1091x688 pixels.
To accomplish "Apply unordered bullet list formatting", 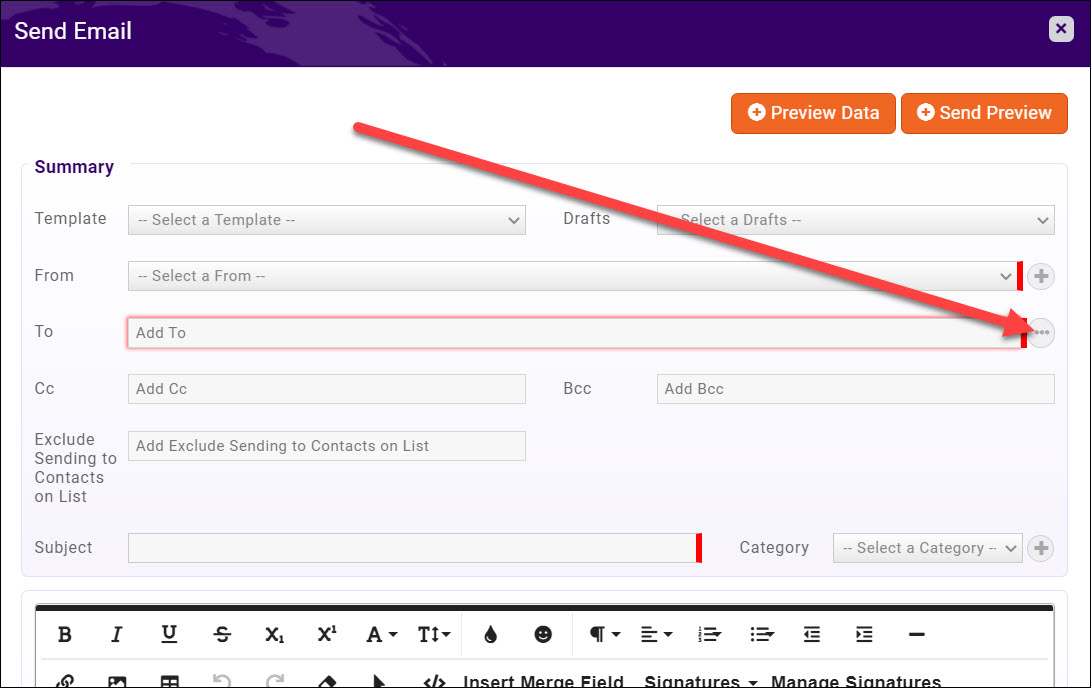I will coord(762,634).
